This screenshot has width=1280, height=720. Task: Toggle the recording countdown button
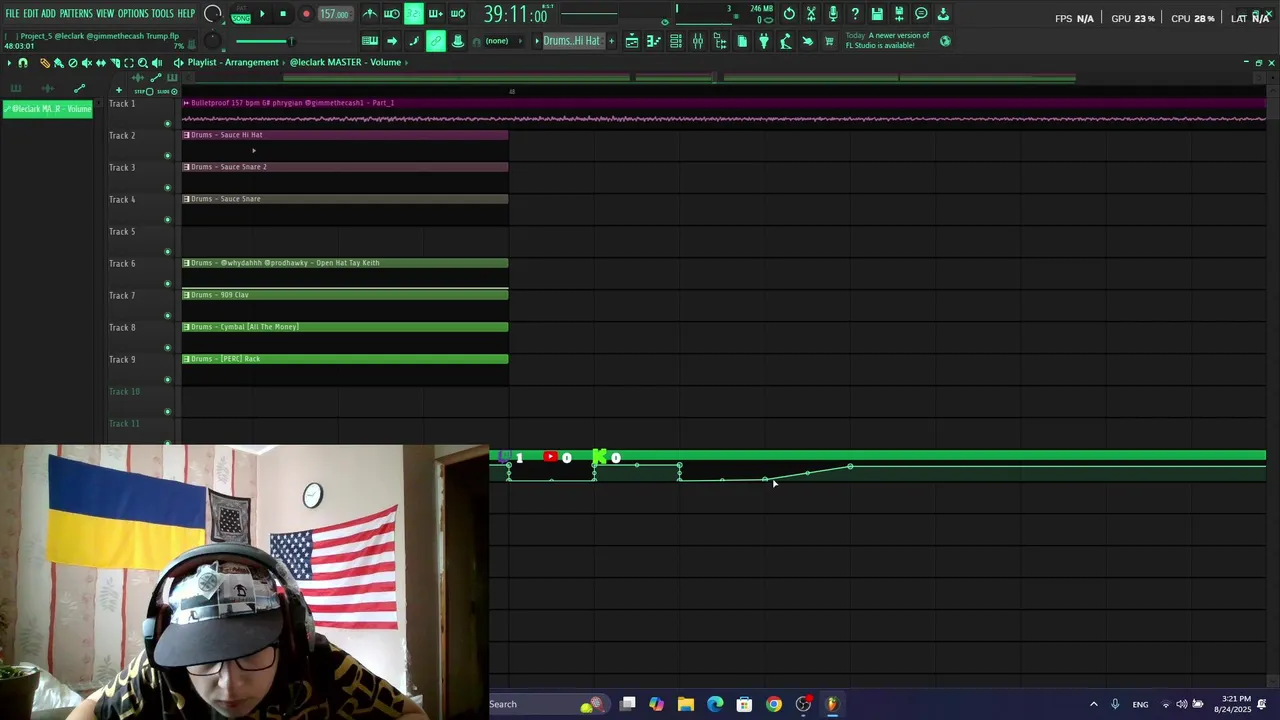click(414, 14)
